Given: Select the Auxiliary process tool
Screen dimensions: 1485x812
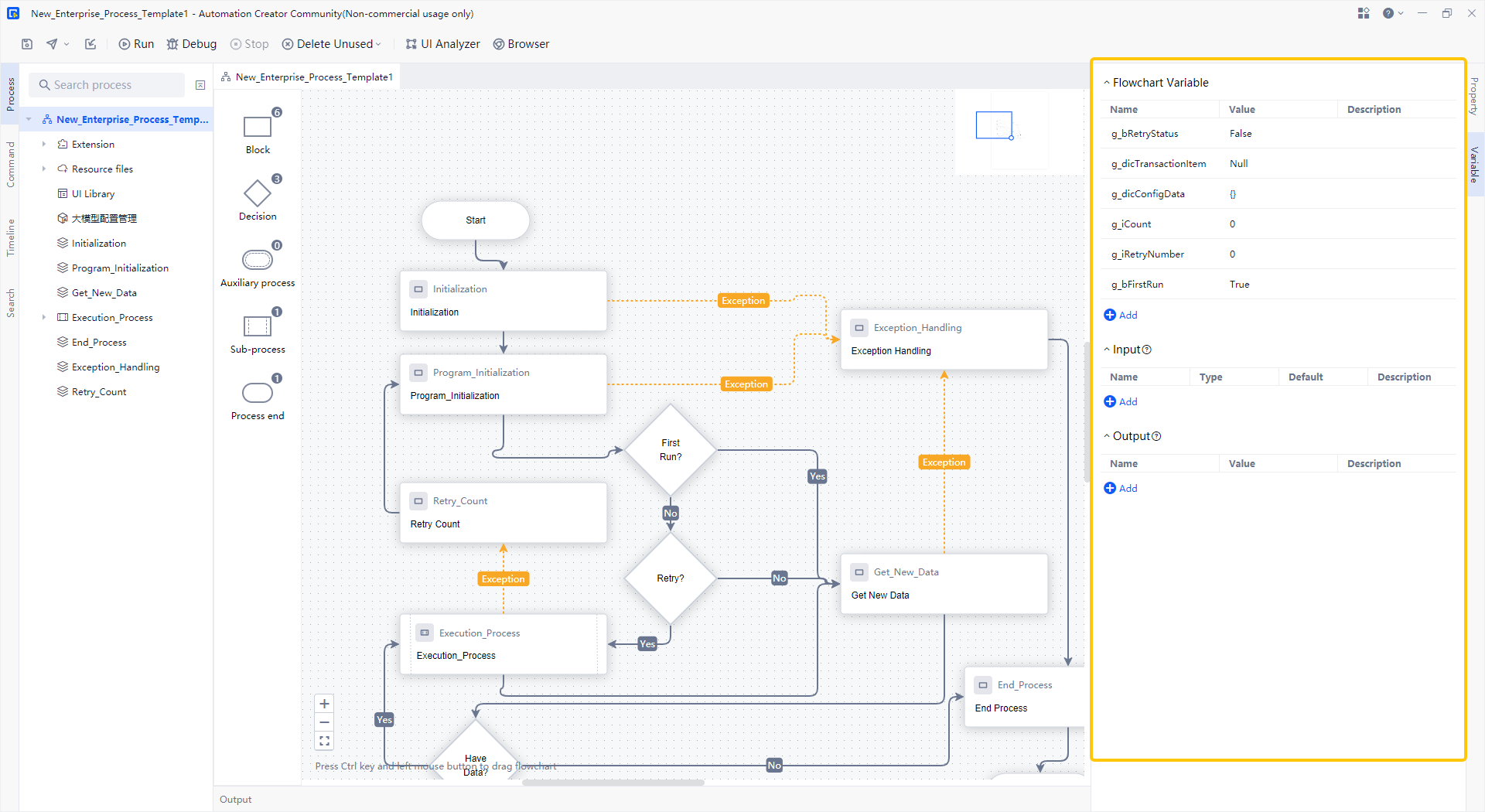Looking at the screenshot, I should point(257,261).
